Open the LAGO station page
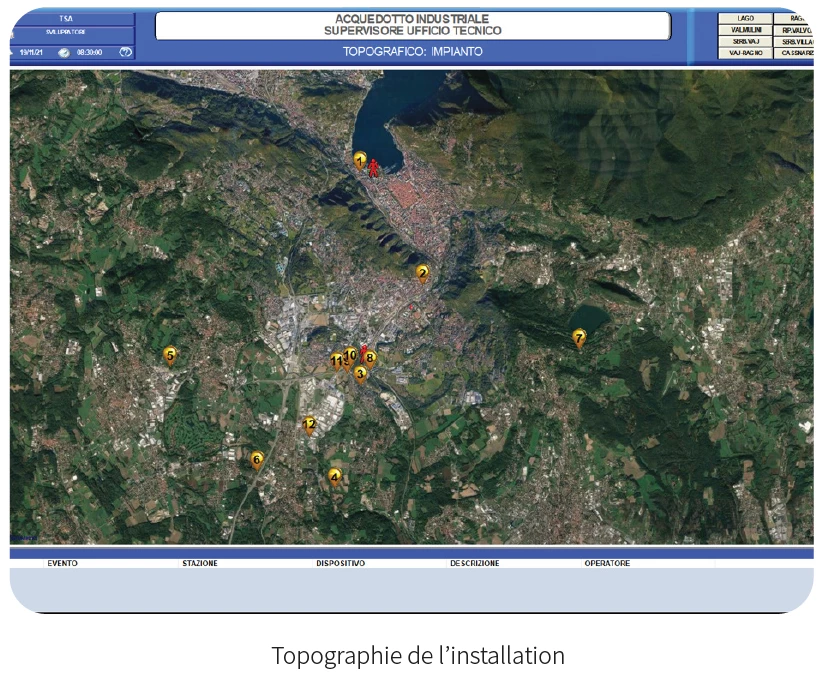 (745, 18)
